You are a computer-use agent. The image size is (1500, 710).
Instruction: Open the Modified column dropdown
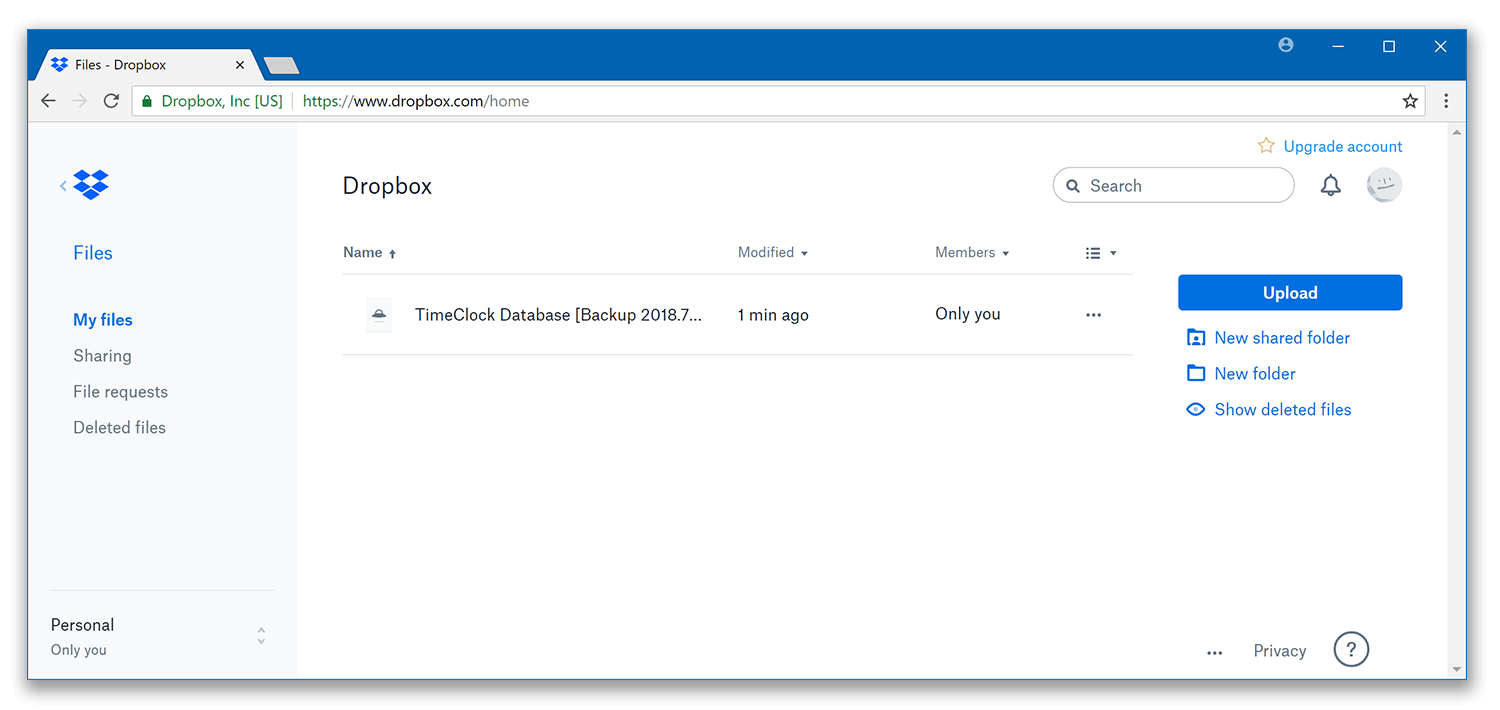773,253
